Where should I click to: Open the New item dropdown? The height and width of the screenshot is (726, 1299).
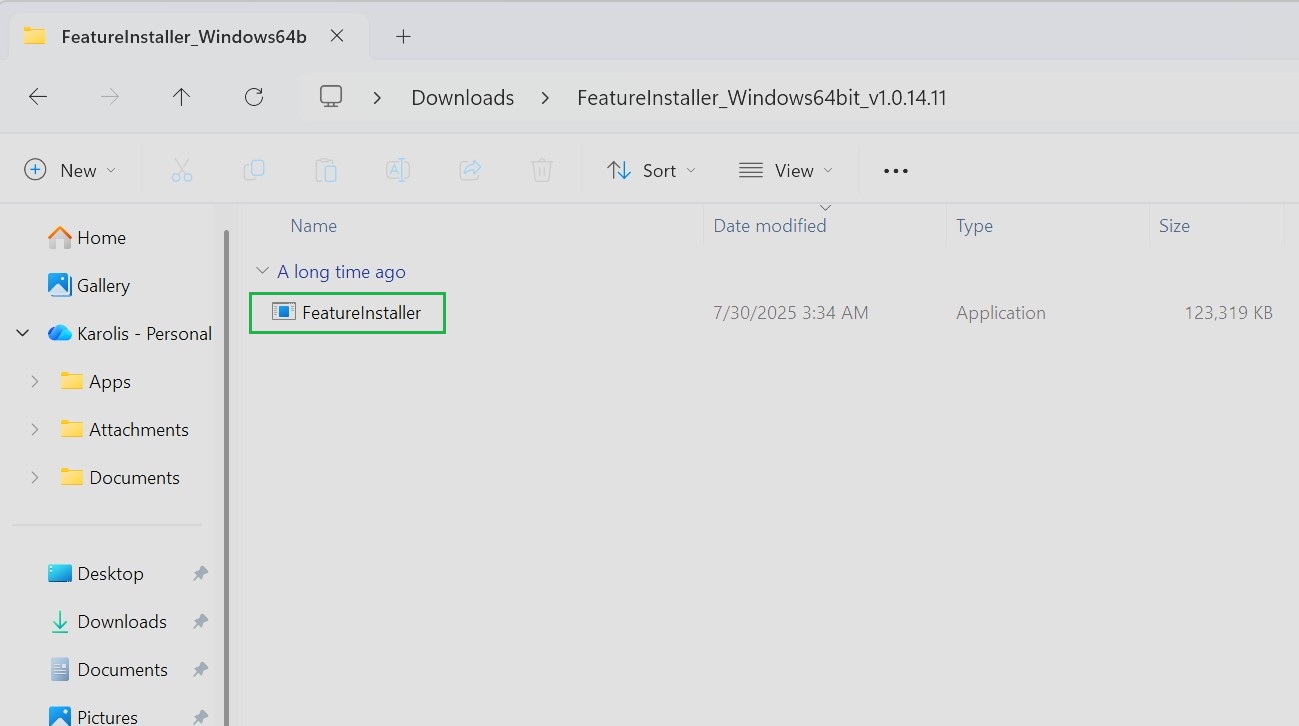(x=70, y=171)
